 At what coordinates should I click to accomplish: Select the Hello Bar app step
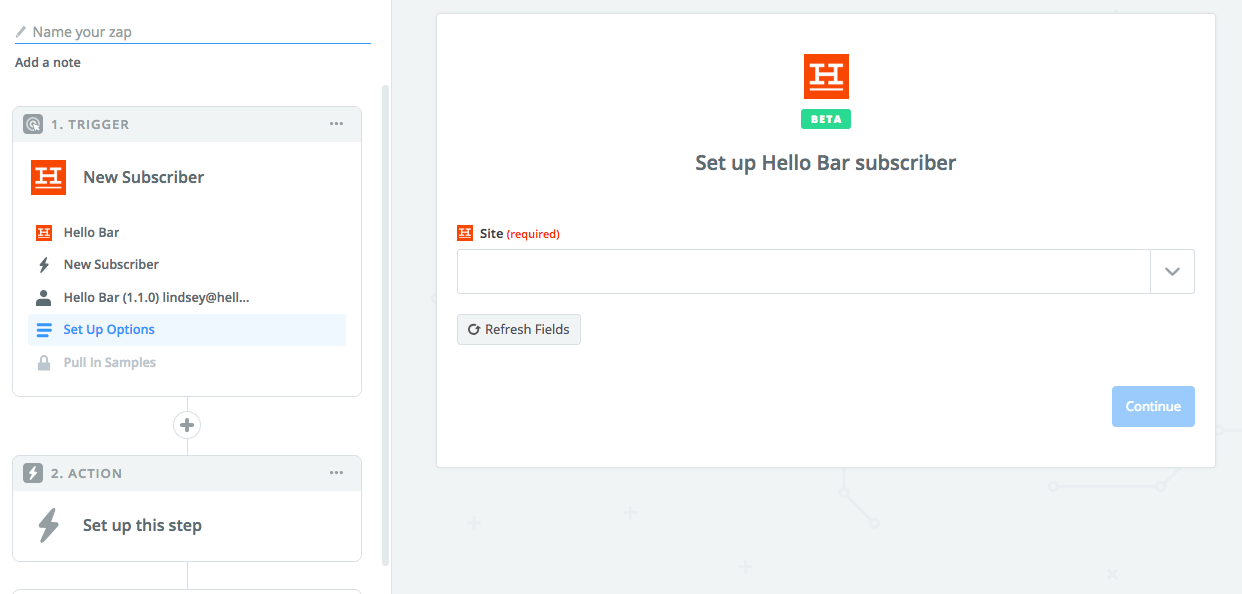pyautogui.click(x=91, y=233)
